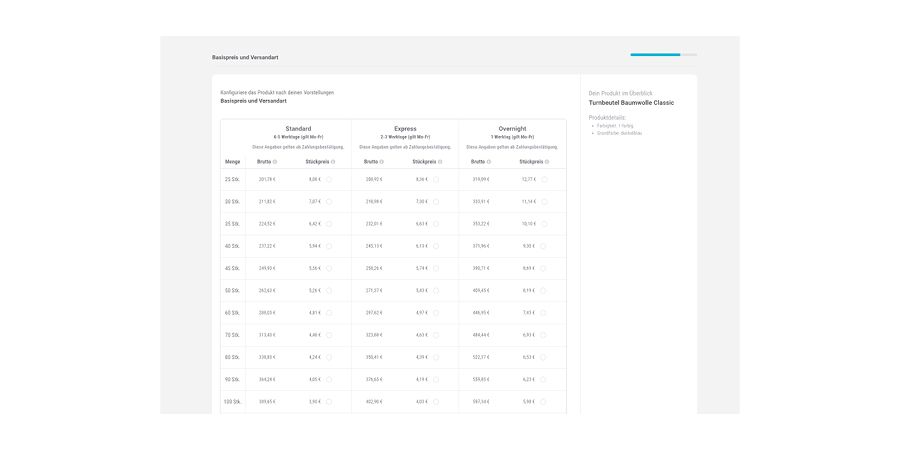Click the Dein Produkt im Überblick heading
Screen dimensions: 900x450
[620, 93]
